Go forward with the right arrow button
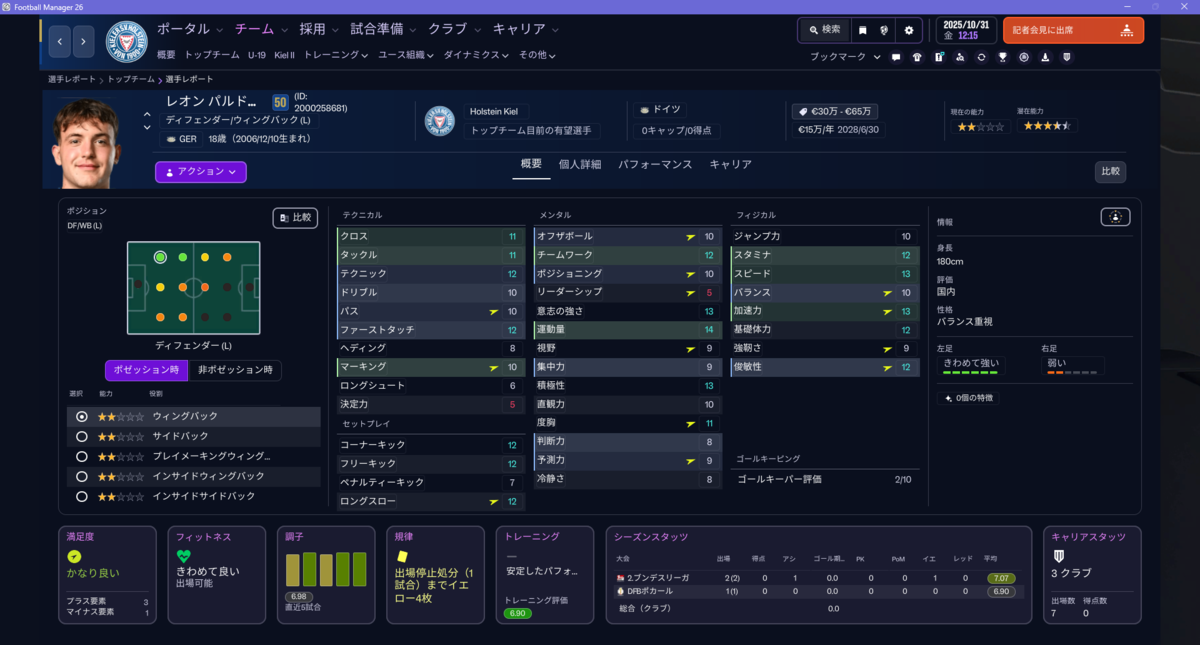1200x645 pixels. point(84,41)
